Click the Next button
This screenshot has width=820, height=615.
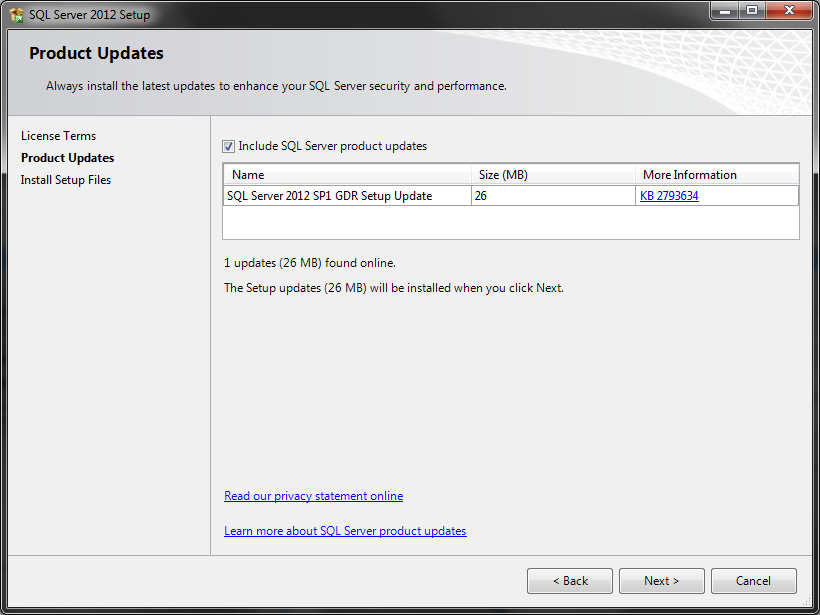(661, 581)
